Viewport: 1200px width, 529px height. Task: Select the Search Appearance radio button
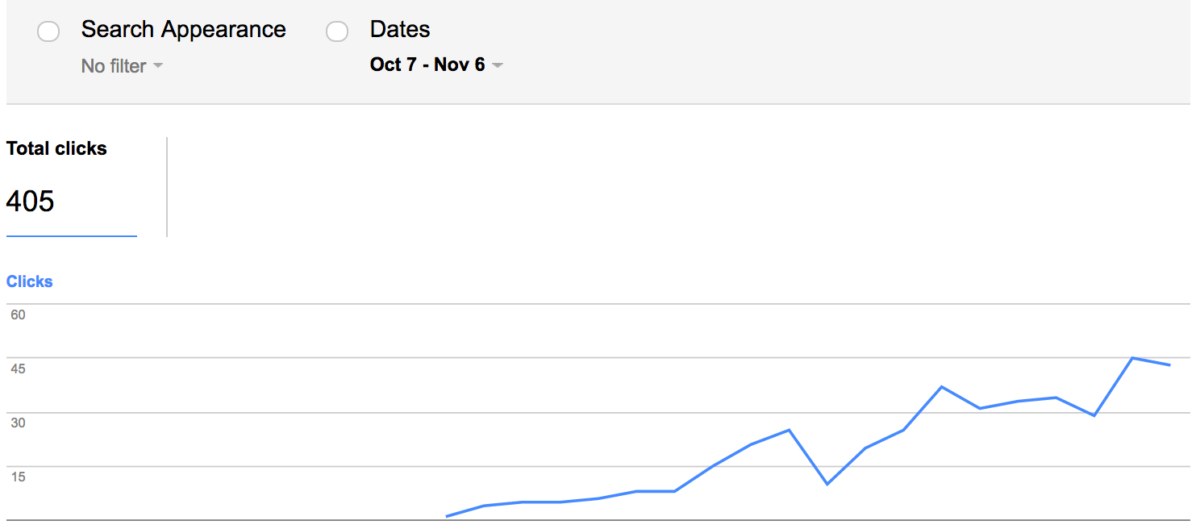tap(48, 33)
